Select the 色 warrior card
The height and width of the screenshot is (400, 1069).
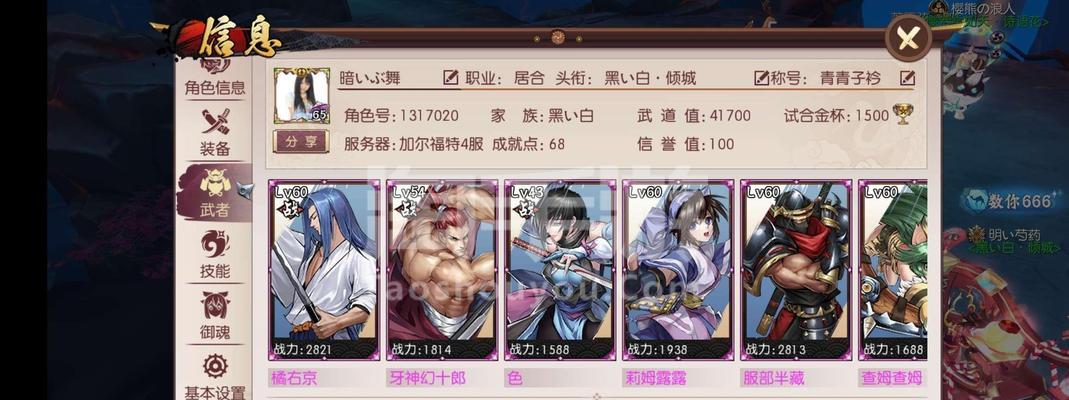point(560,270)
